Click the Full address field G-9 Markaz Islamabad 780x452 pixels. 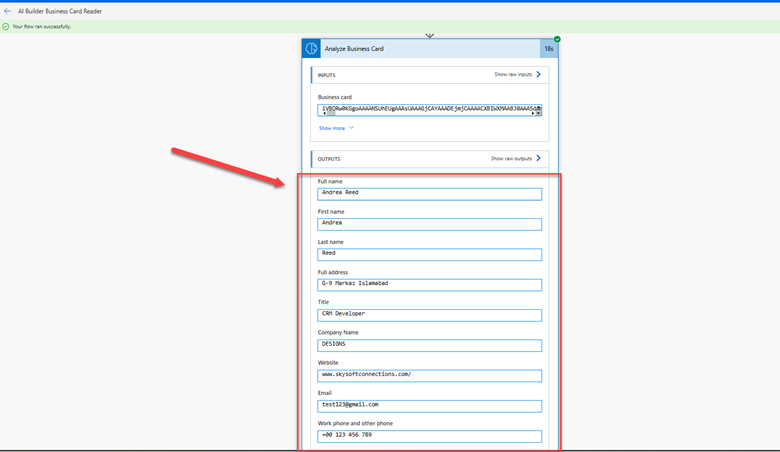pos(430,285)
